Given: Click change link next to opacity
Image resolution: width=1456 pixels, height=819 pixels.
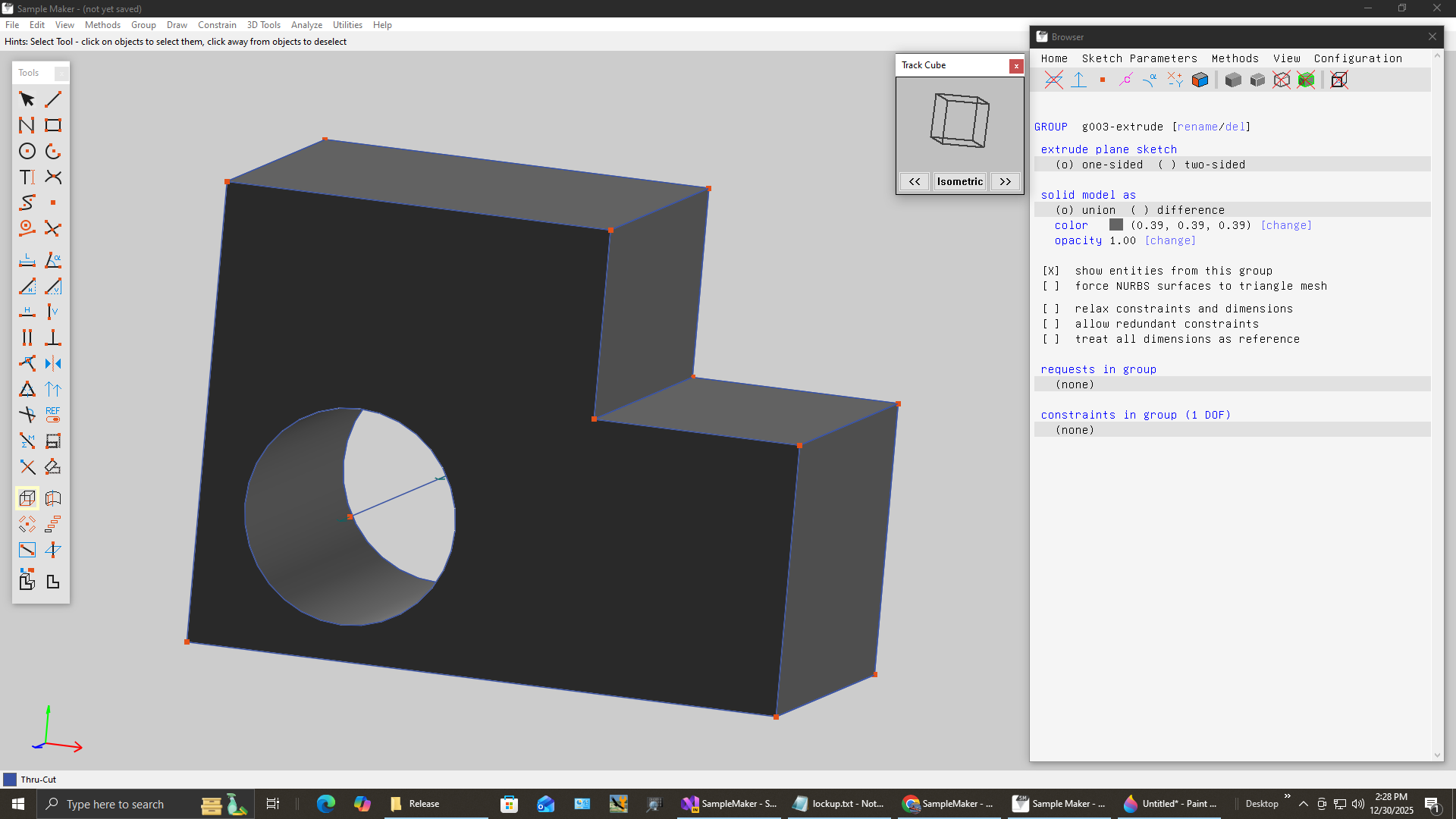Looking at the screenshot, I should coord(1170,240).
